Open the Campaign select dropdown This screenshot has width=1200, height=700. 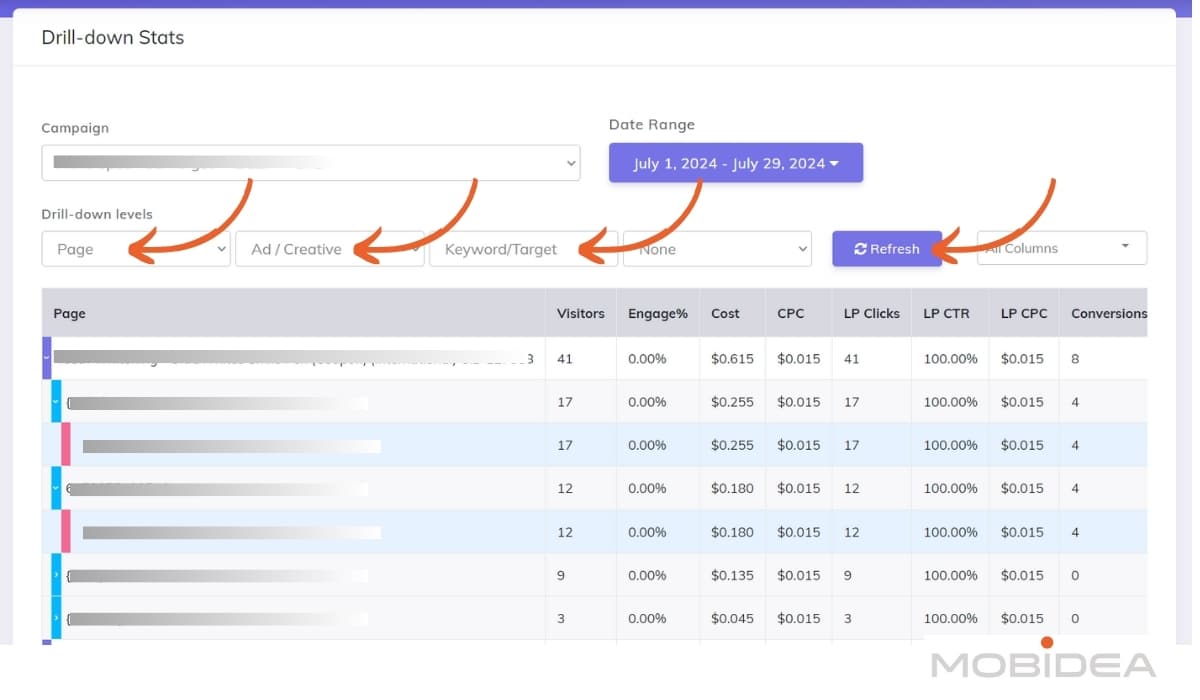(x=310, y=163)
